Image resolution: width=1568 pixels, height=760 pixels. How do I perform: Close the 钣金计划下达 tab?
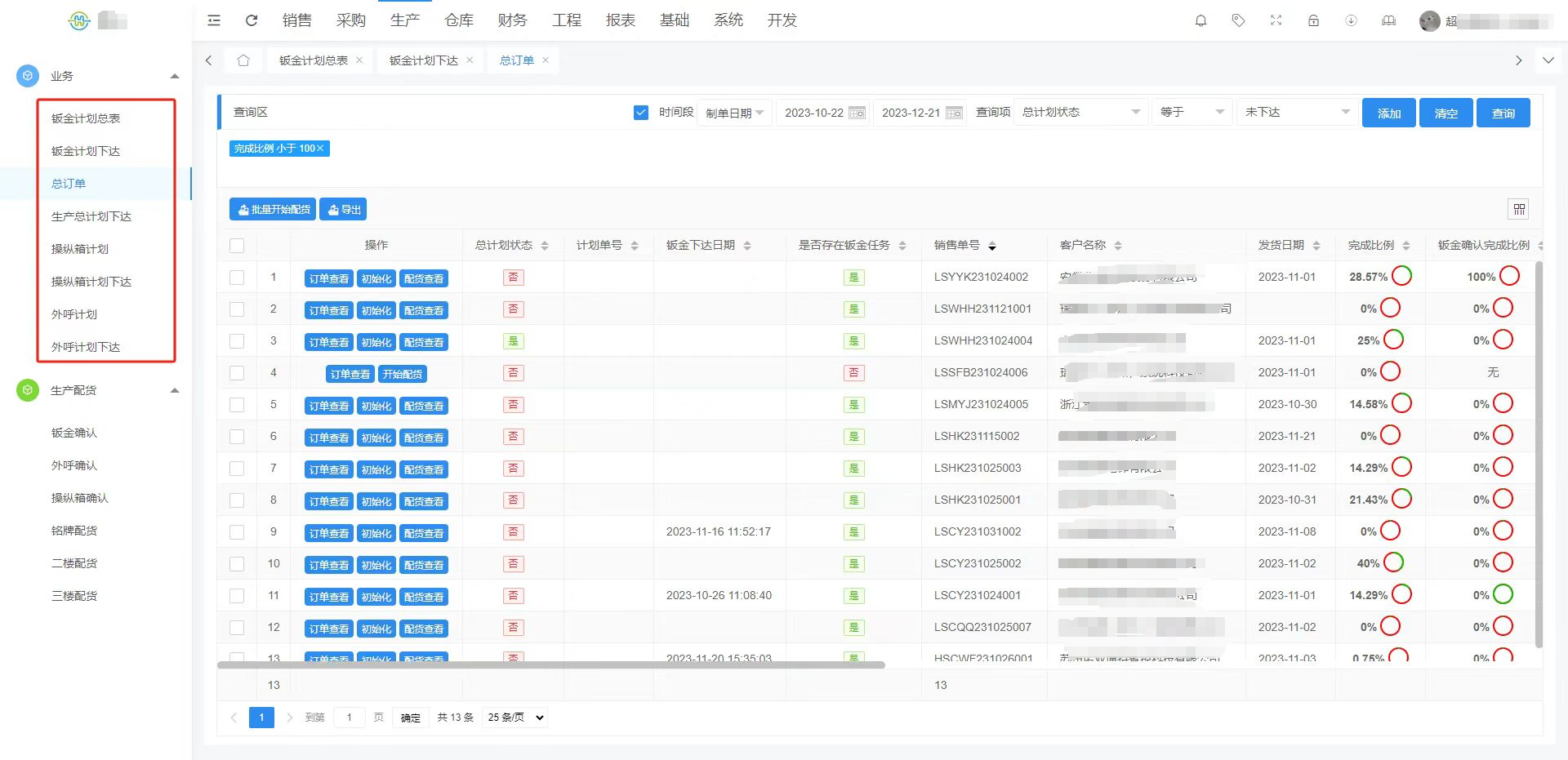470,60
